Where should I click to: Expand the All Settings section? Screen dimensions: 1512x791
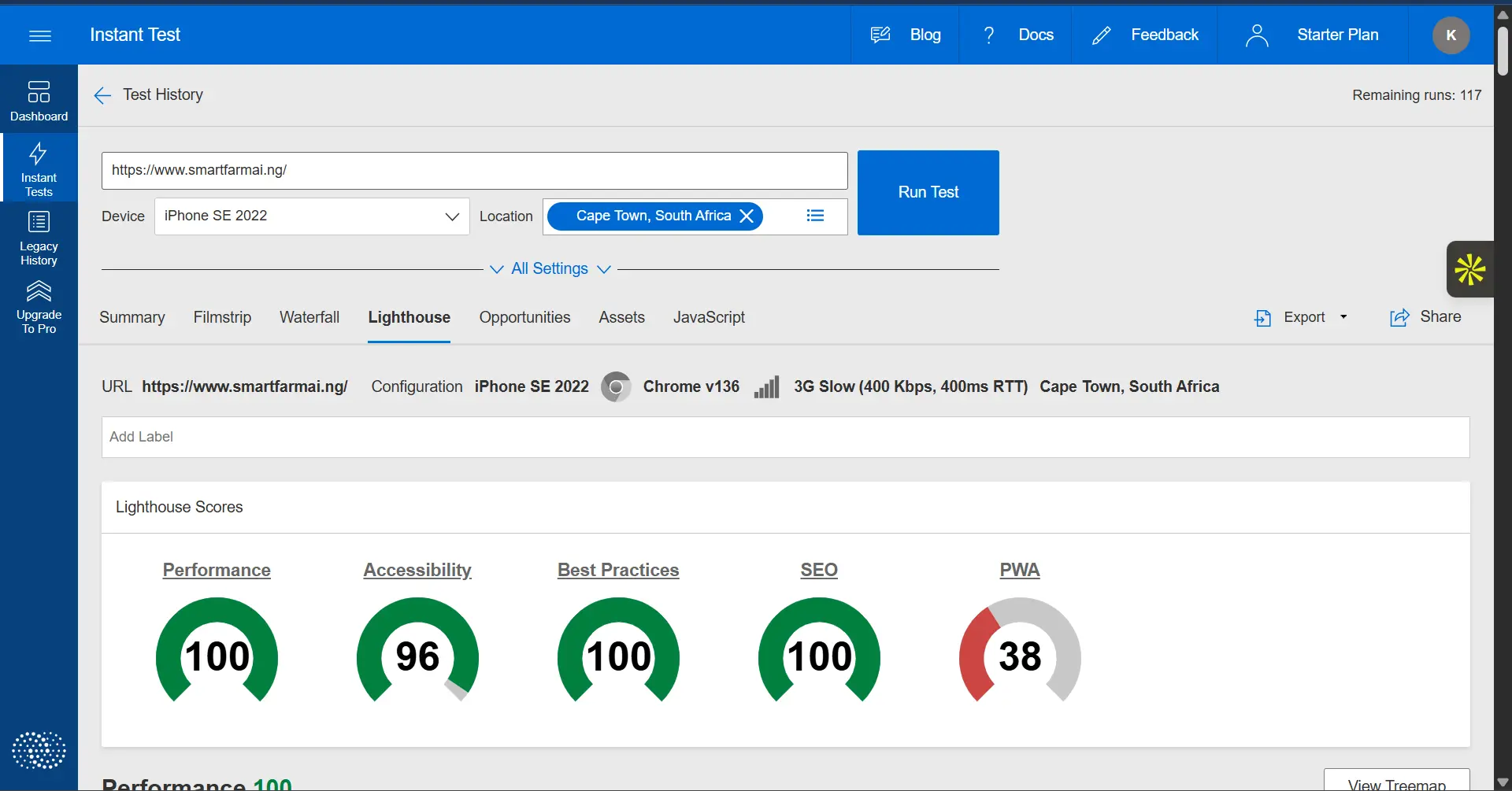tap(550, 268)
